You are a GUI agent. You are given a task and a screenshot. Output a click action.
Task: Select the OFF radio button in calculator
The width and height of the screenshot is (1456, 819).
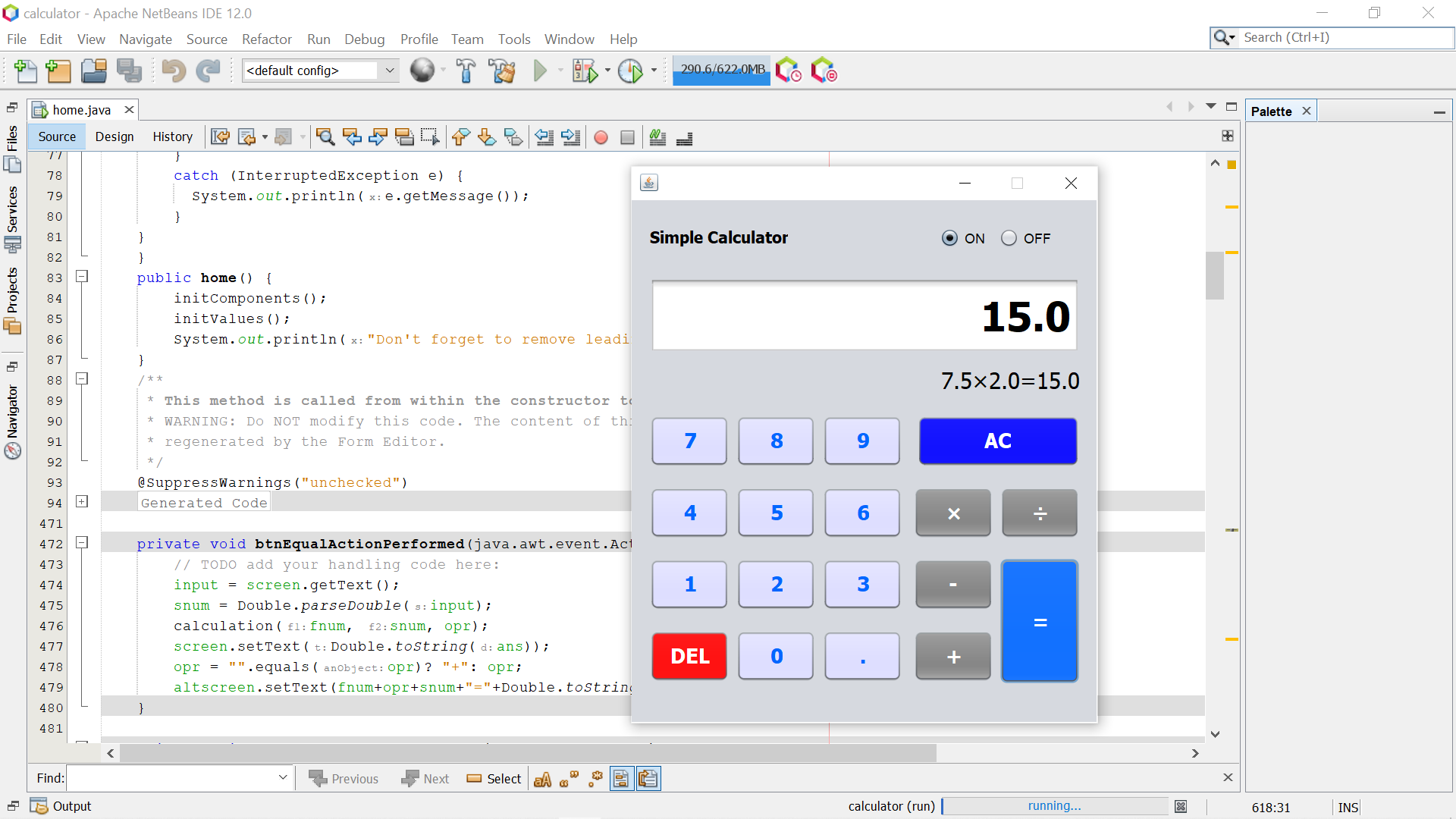[x=1009, y=238]
